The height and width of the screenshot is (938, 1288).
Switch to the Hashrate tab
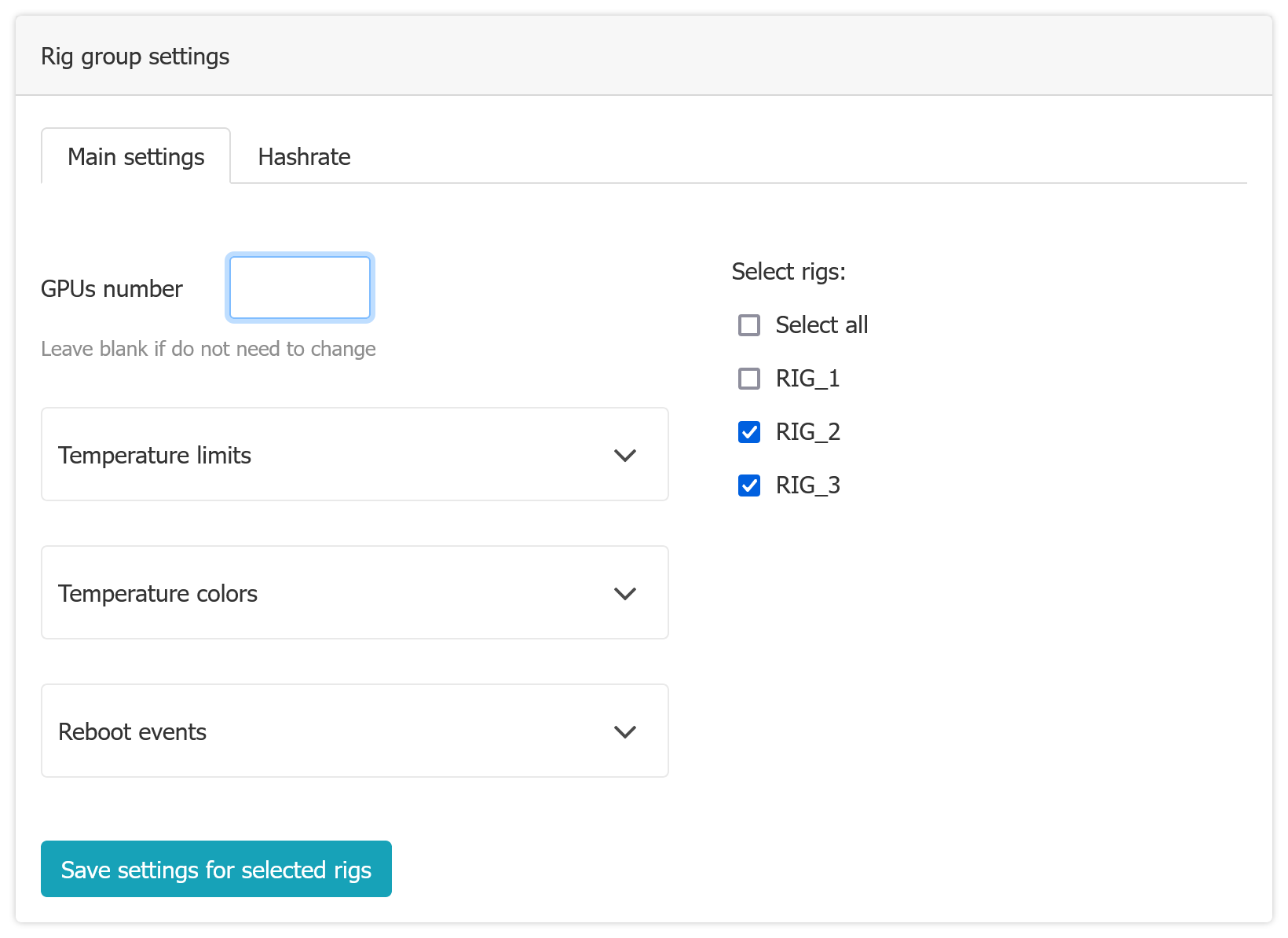304,157
